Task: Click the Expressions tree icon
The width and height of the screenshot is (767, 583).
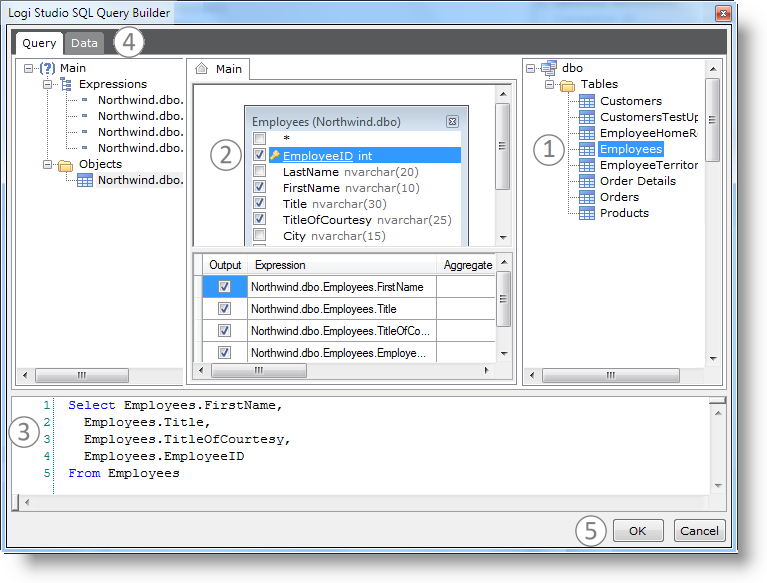Action: [66, 85]
